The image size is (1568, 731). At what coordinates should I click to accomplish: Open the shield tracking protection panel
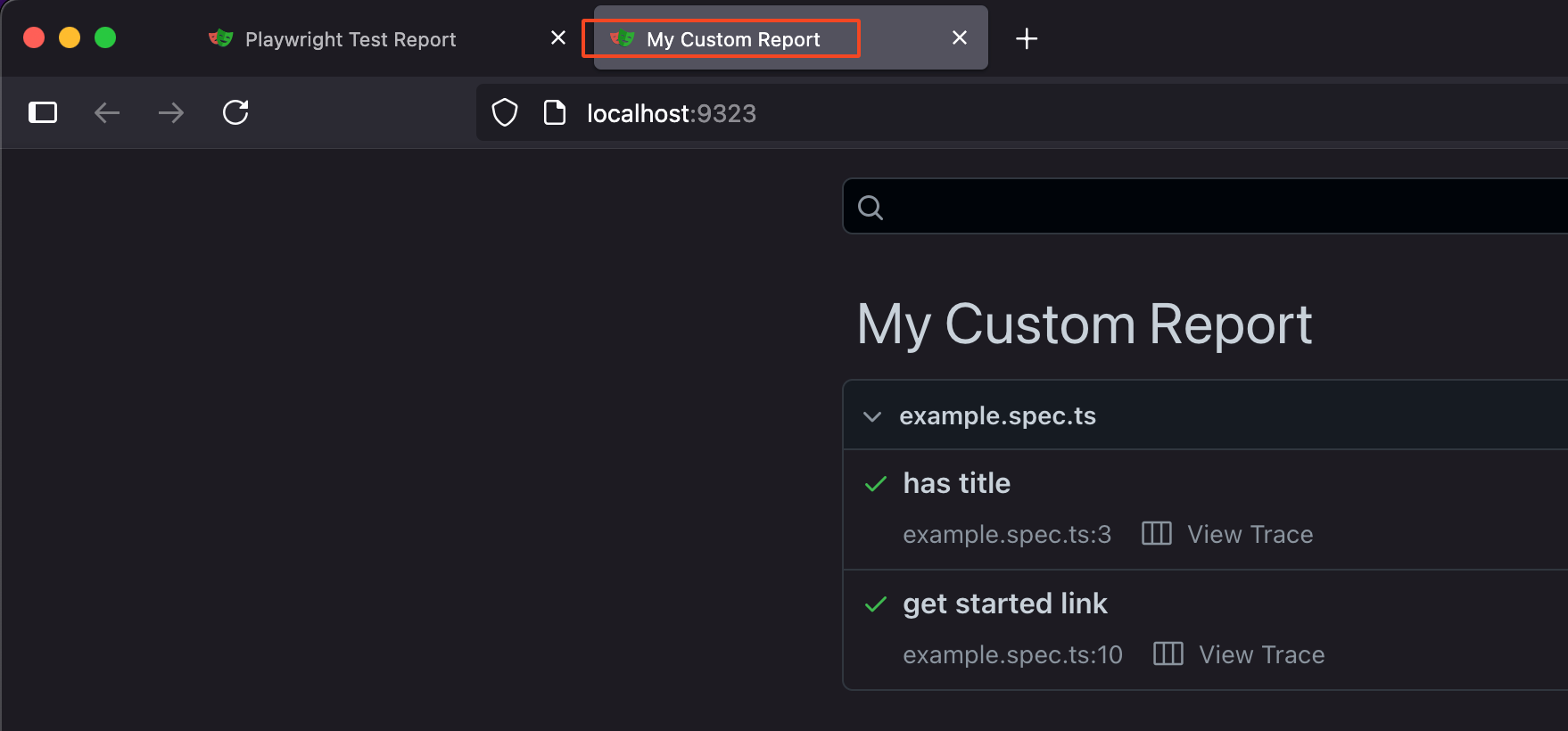click(x=505, y=112)
